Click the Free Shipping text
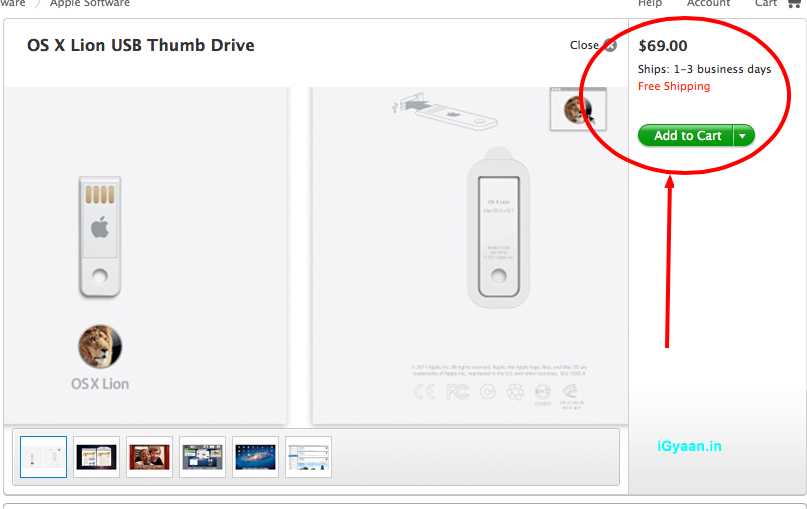 click(x=674, y=86)
